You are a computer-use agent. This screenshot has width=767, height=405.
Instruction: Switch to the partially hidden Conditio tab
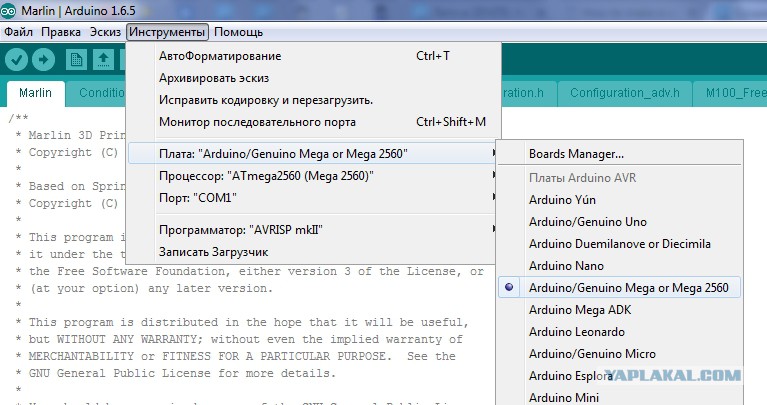pyautogui.click(x=96, y=93)
